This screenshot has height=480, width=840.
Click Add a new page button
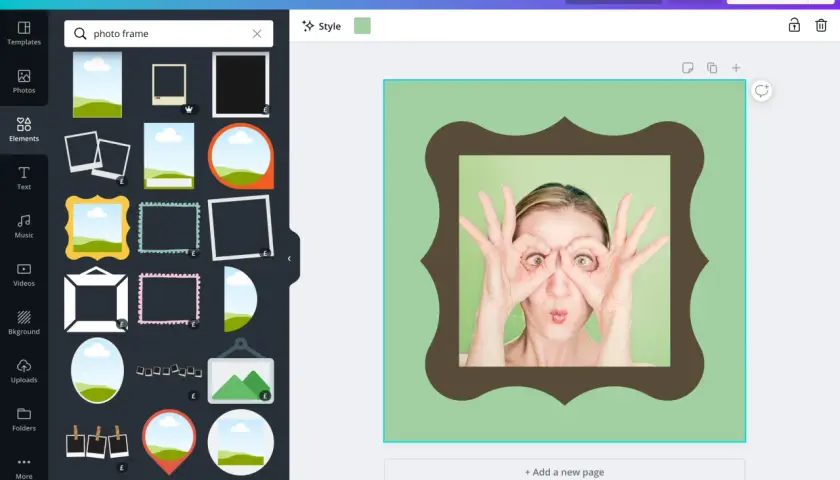(x=564, y=471)
